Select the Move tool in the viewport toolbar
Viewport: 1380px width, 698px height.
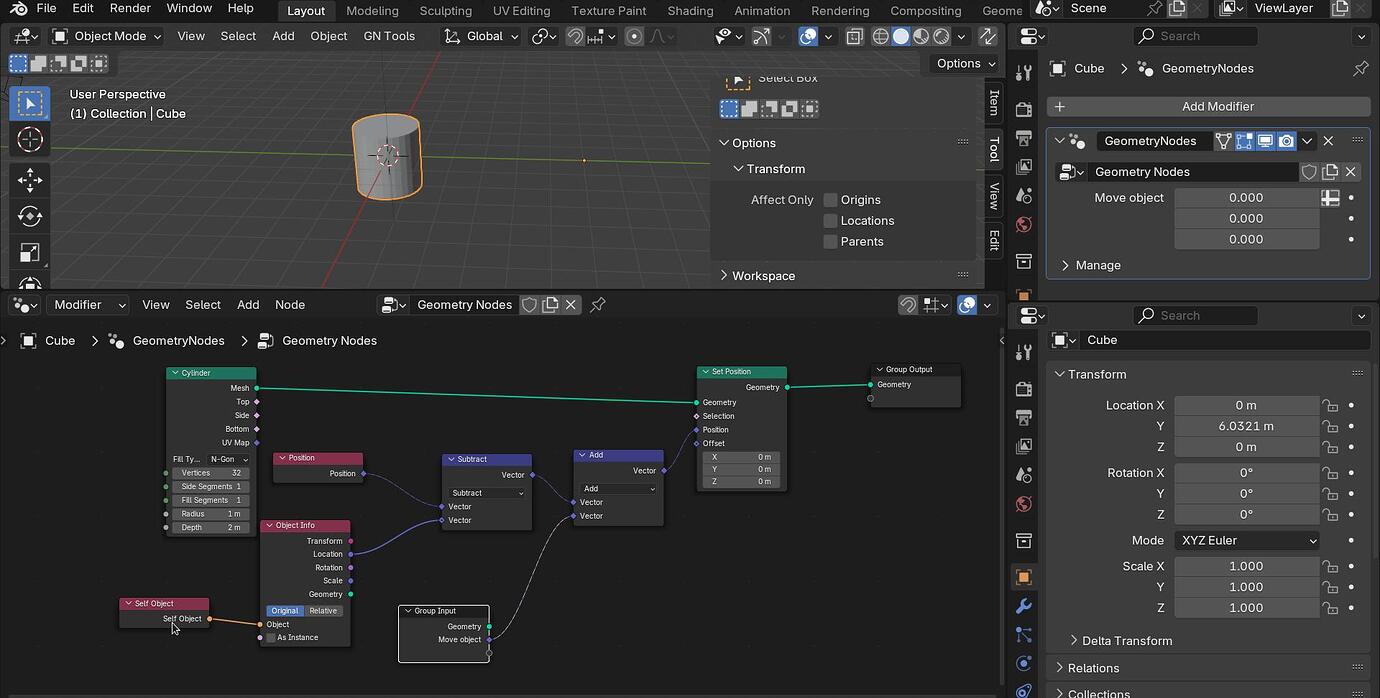point(29,180)
